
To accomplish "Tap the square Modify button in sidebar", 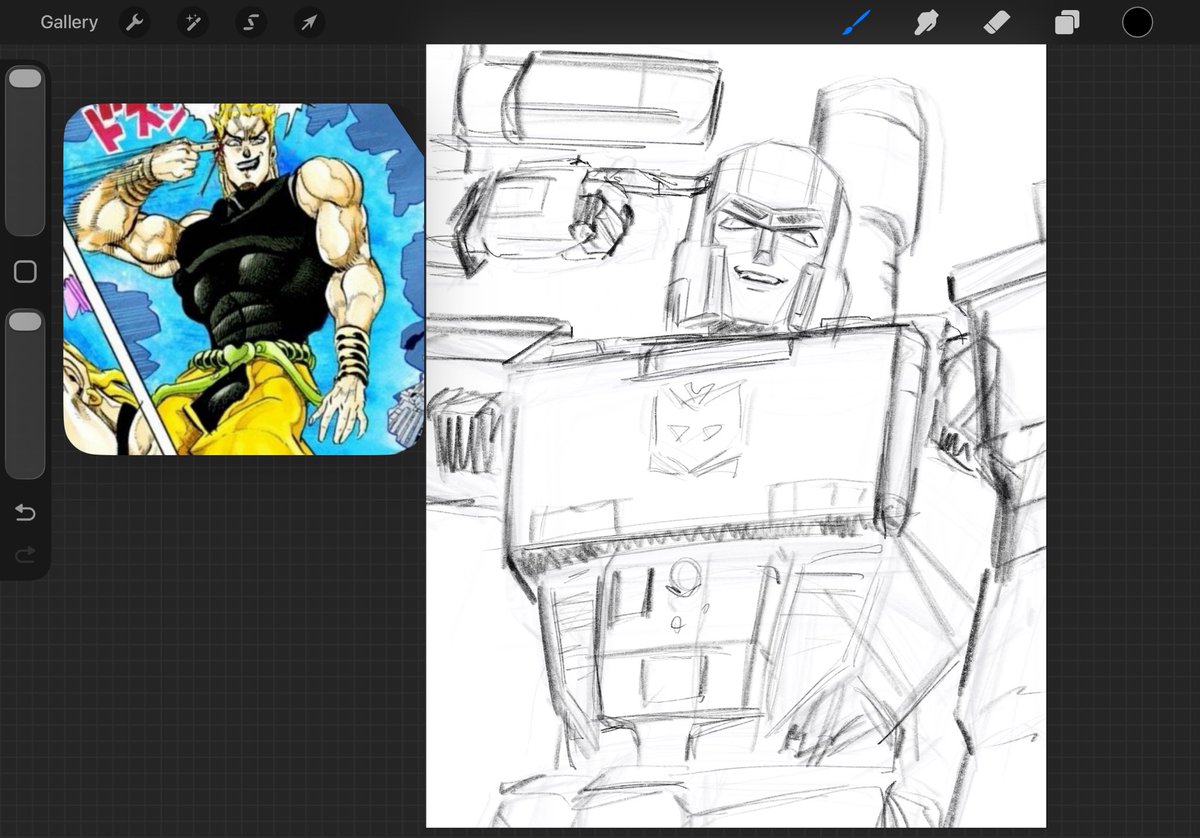I will tap(25, 272).
